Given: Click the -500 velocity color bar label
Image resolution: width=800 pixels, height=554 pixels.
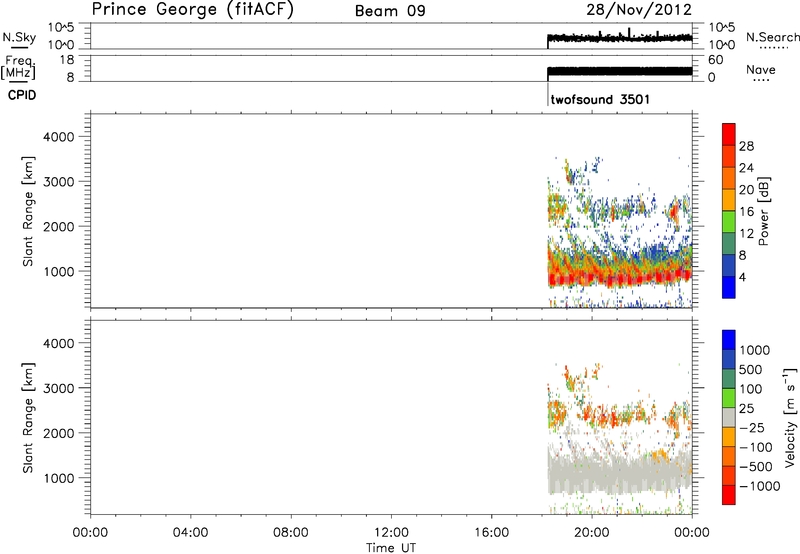Looking at the screenshot, I should [x=756, y=467].
